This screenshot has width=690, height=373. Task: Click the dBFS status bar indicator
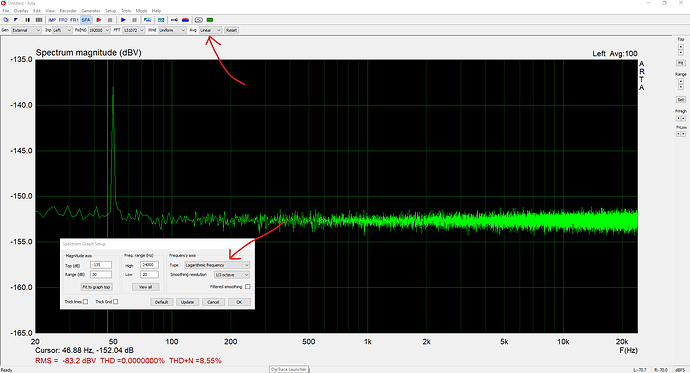tap(680, 370)
